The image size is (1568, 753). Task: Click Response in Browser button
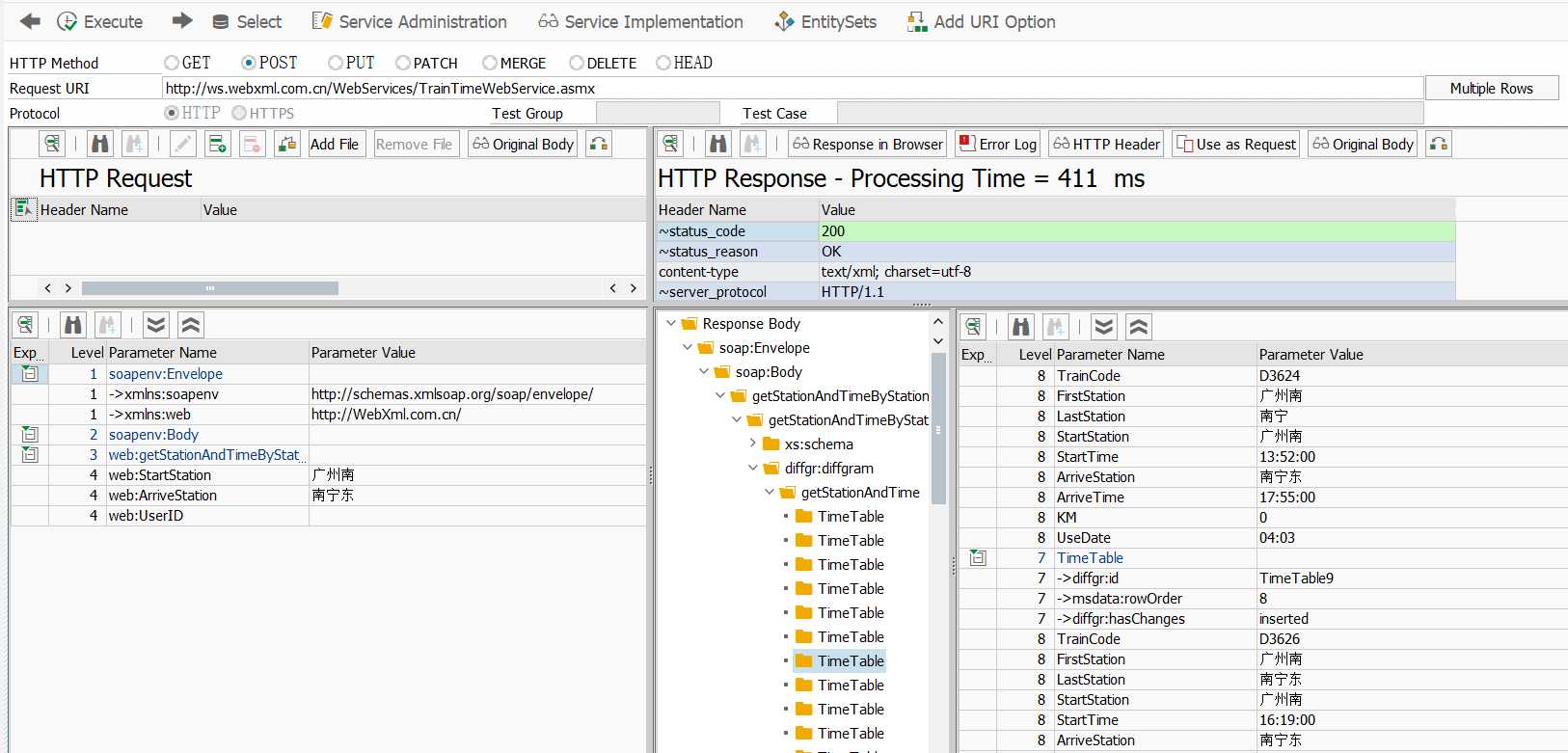click(868, 144)
